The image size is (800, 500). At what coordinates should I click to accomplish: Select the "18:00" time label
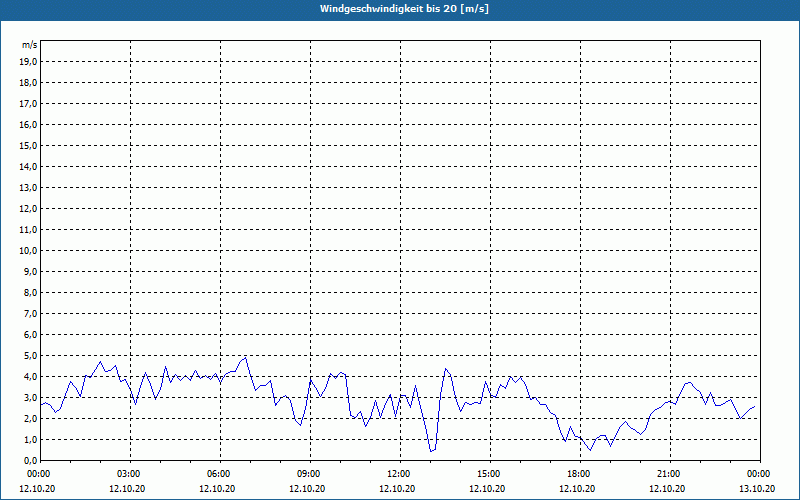point(580,474)
